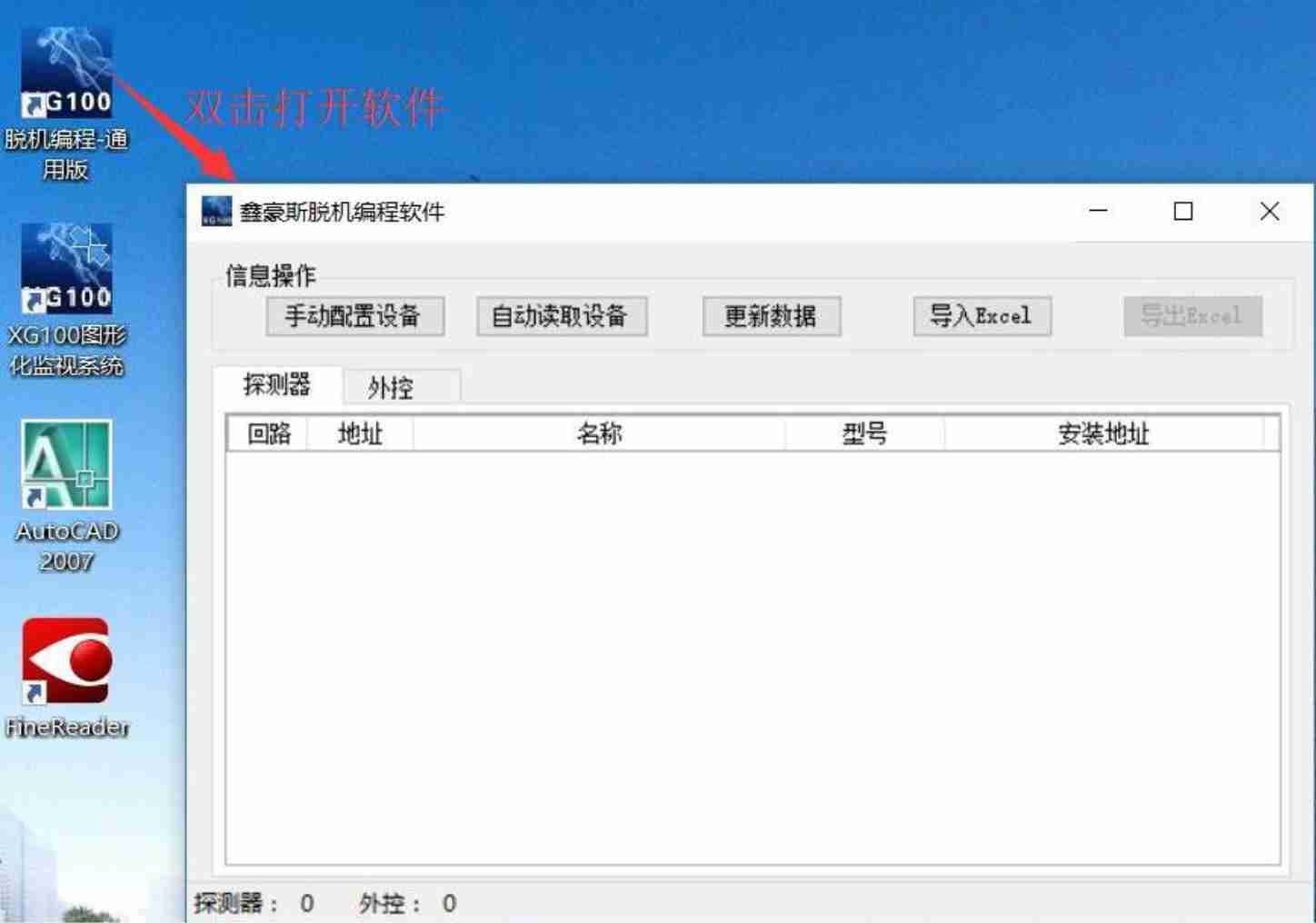The width and height of the screenshot is (1316, 923).
Task: Click the empty device list area
Action: [753, 654]
